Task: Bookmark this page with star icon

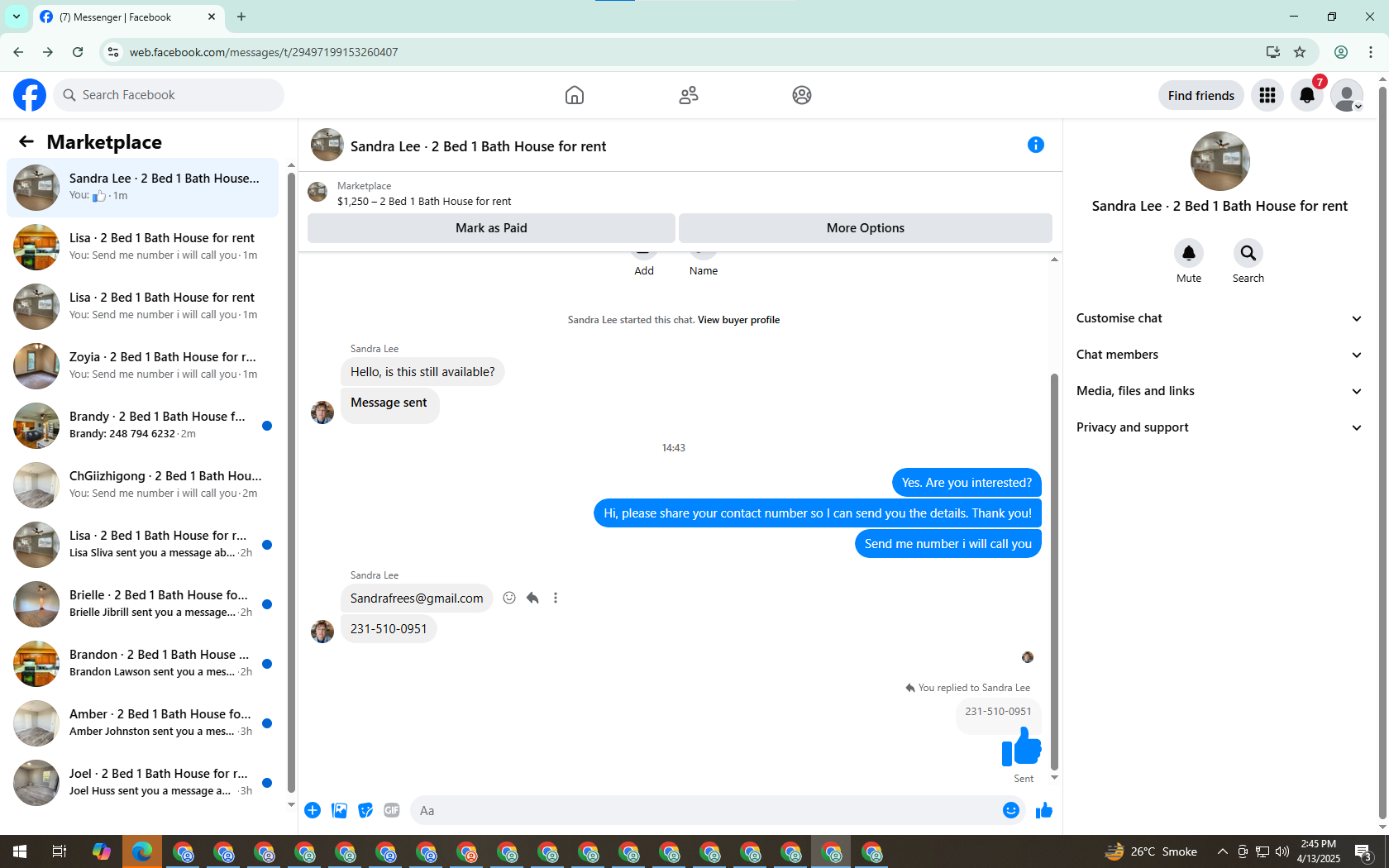Action: [1300, 52]
